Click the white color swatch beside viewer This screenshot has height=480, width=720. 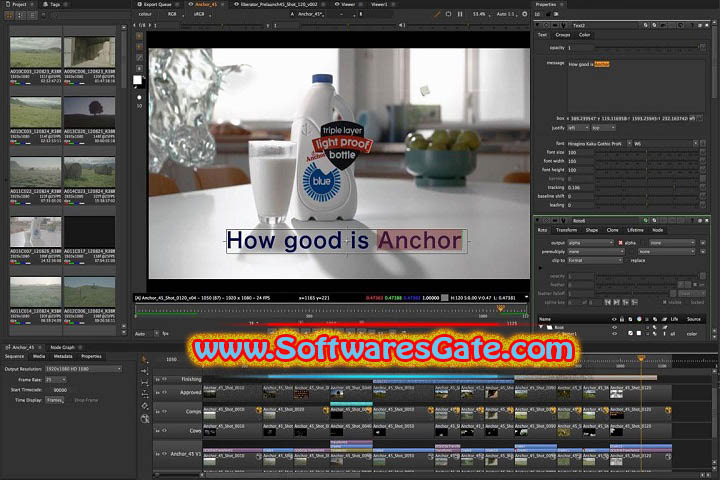point(137,80)
